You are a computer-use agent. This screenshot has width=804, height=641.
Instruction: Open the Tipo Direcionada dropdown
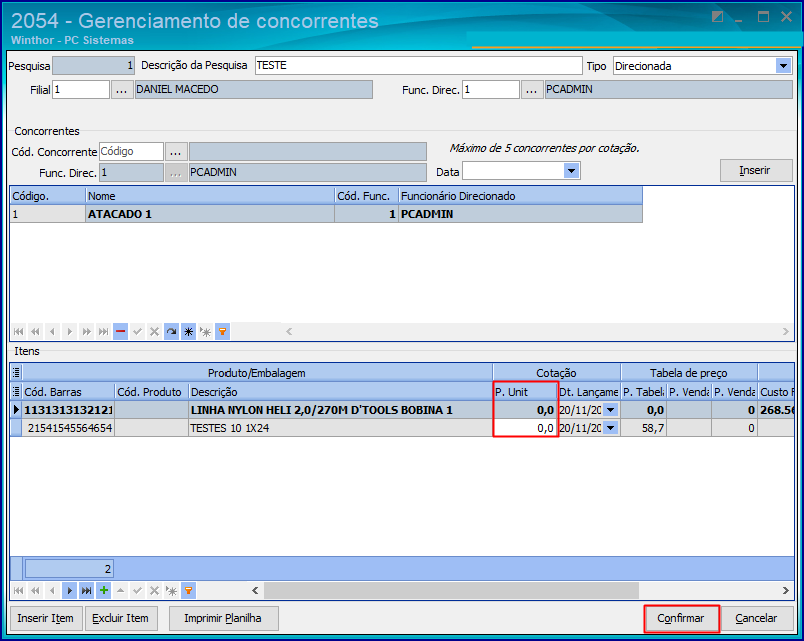click(x=783, y=66)
